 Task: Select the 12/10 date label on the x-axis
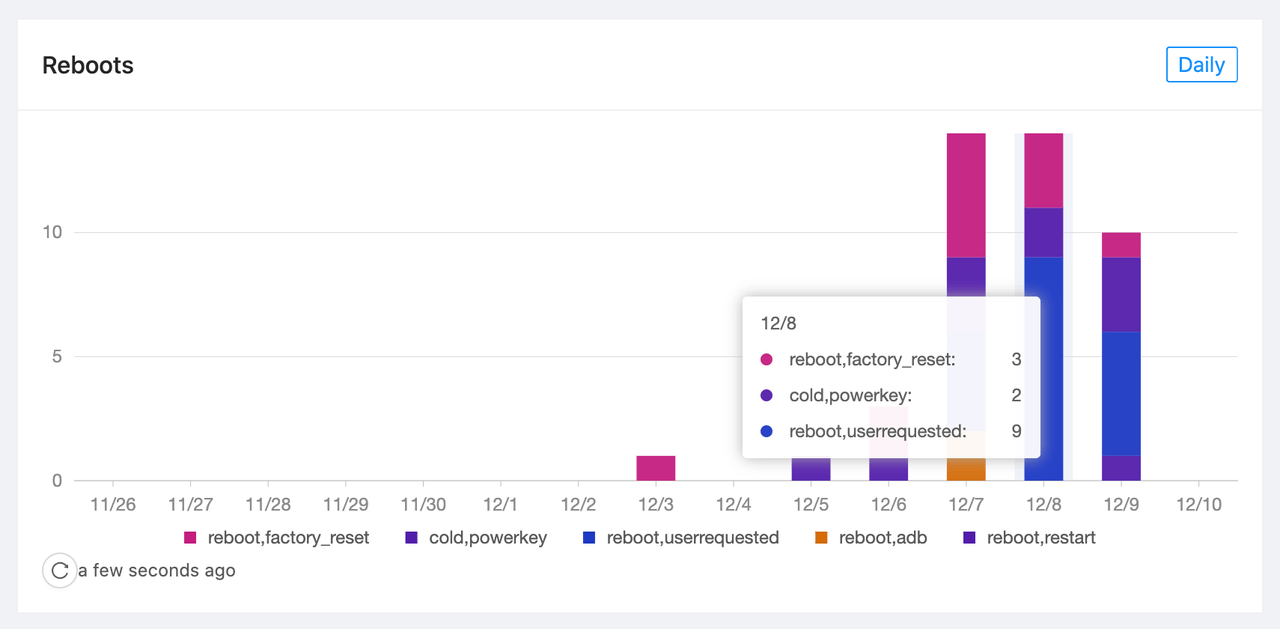coord(1199,505)
